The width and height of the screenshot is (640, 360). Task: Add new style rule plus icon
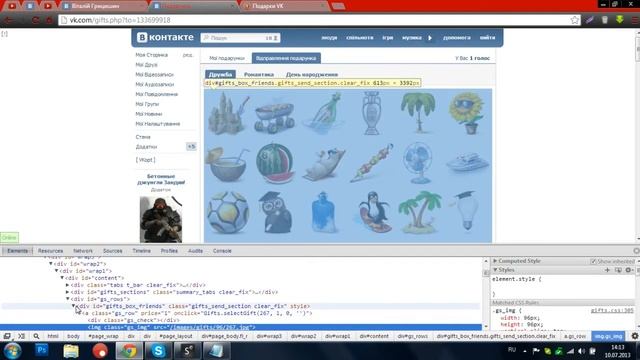click(x=607, y=270)
